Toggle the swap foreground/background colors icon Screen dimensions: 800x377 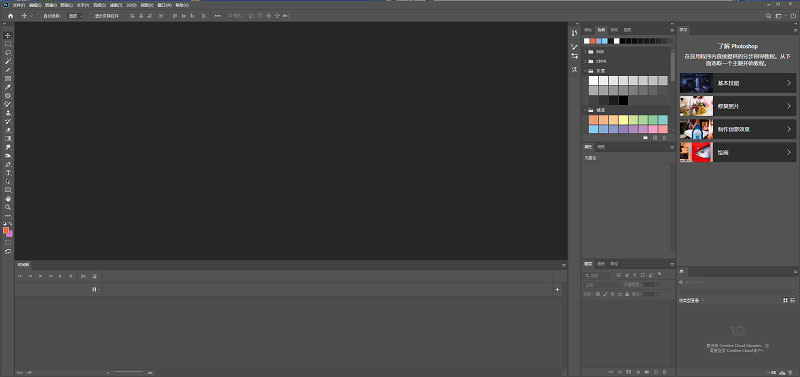click(x=11, y=223)
